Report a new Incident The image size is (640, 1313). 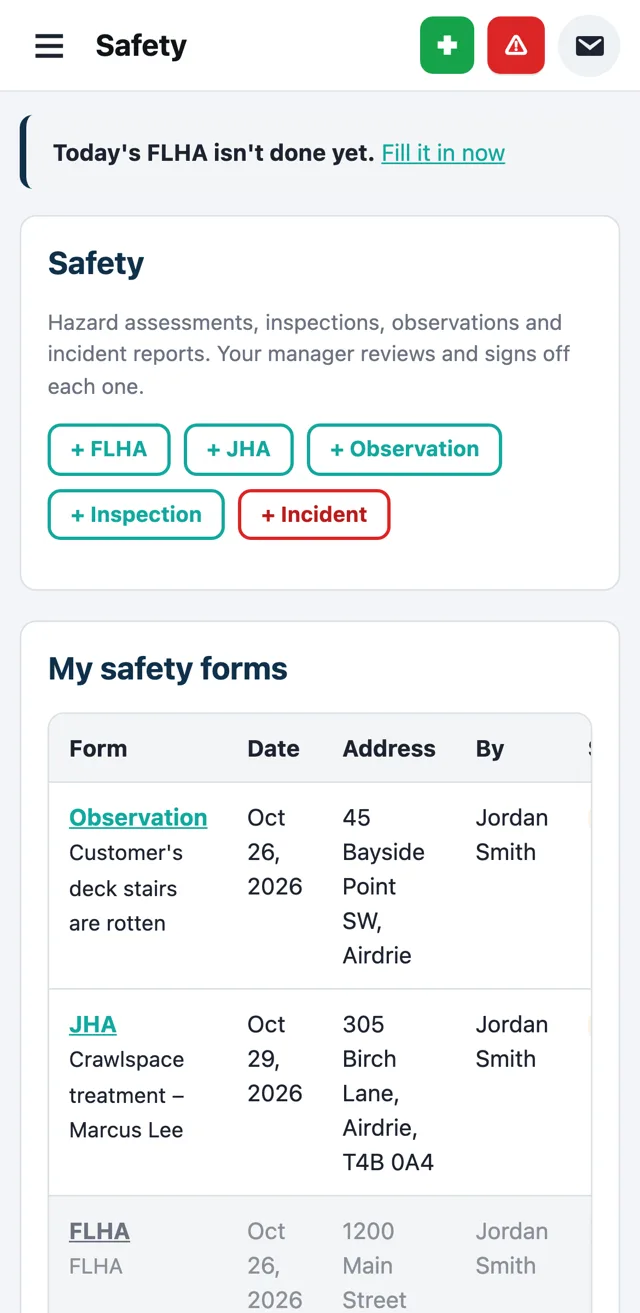[314, 515]
